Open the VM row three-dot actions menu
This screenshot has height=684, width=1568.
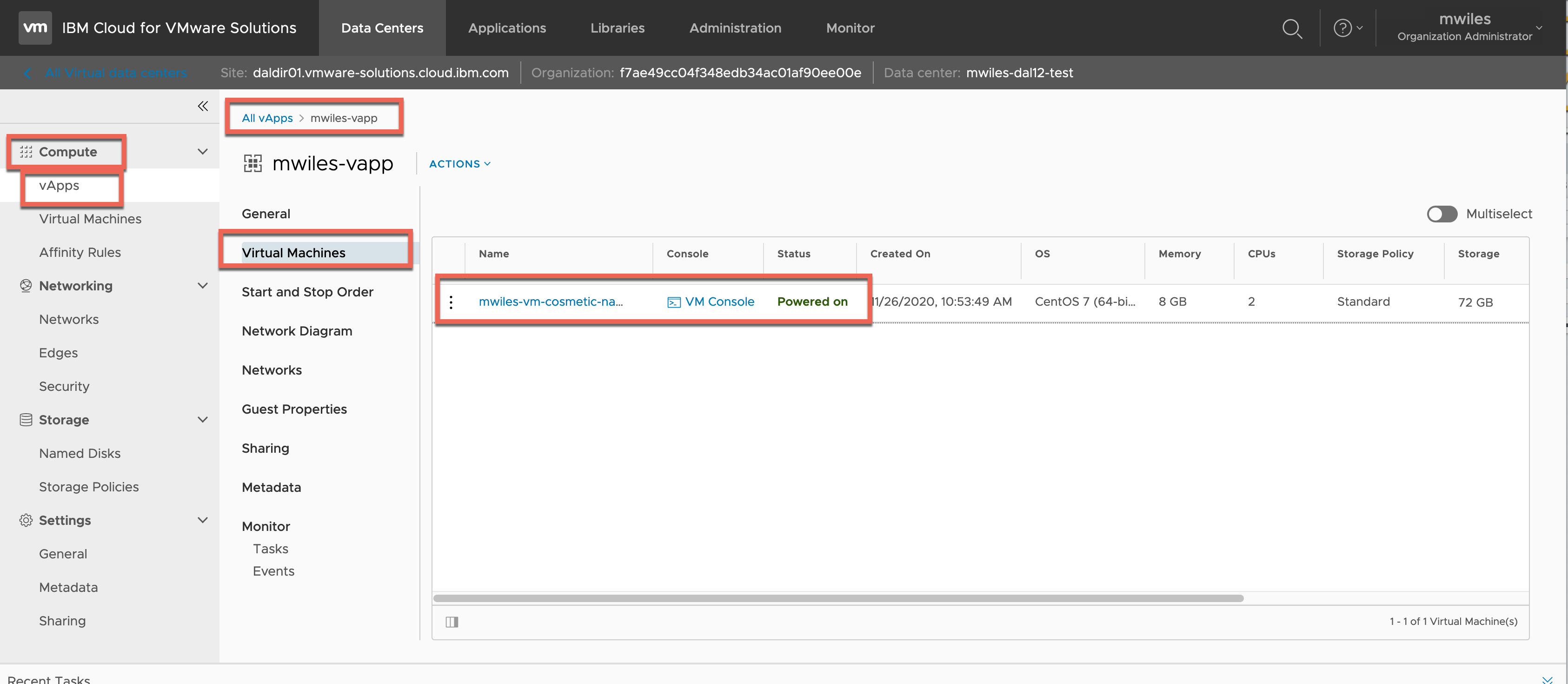click(x=451, y=302)
